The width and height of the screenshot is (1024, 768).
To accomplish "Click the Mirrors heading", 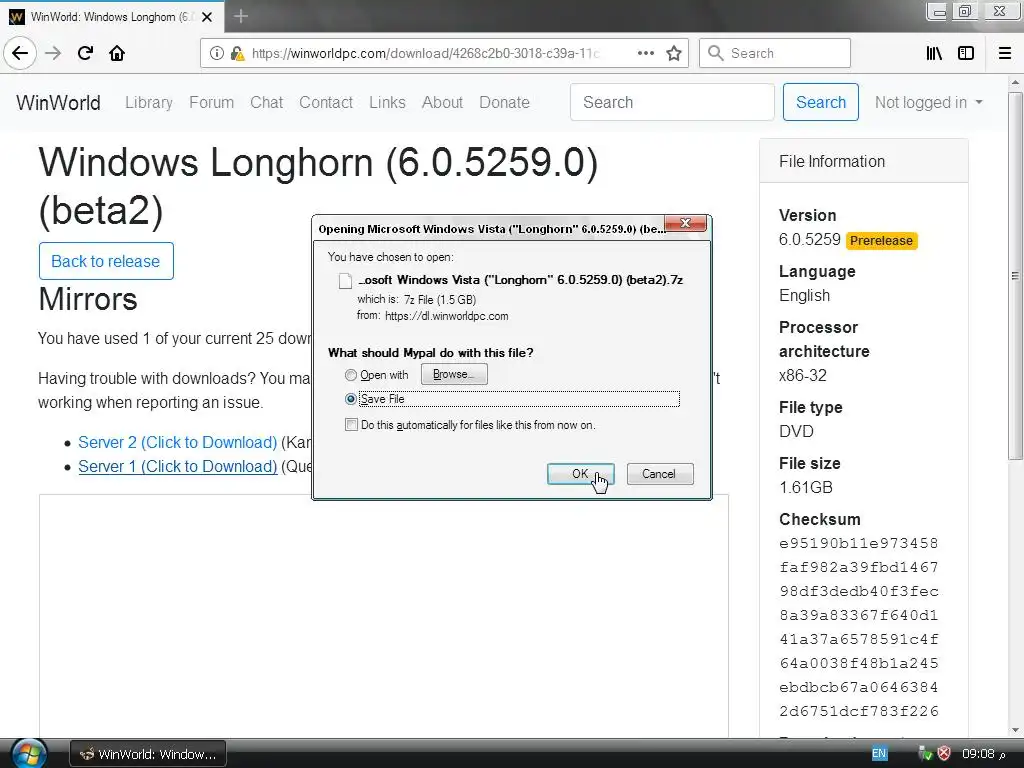I will click(x=88, y=299).
